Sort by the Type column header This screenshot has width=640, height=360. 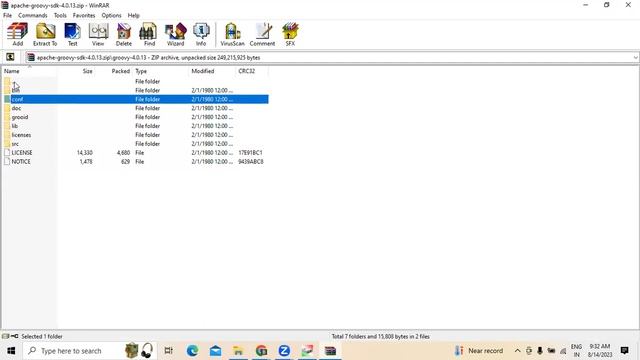[x=161, y=71]
